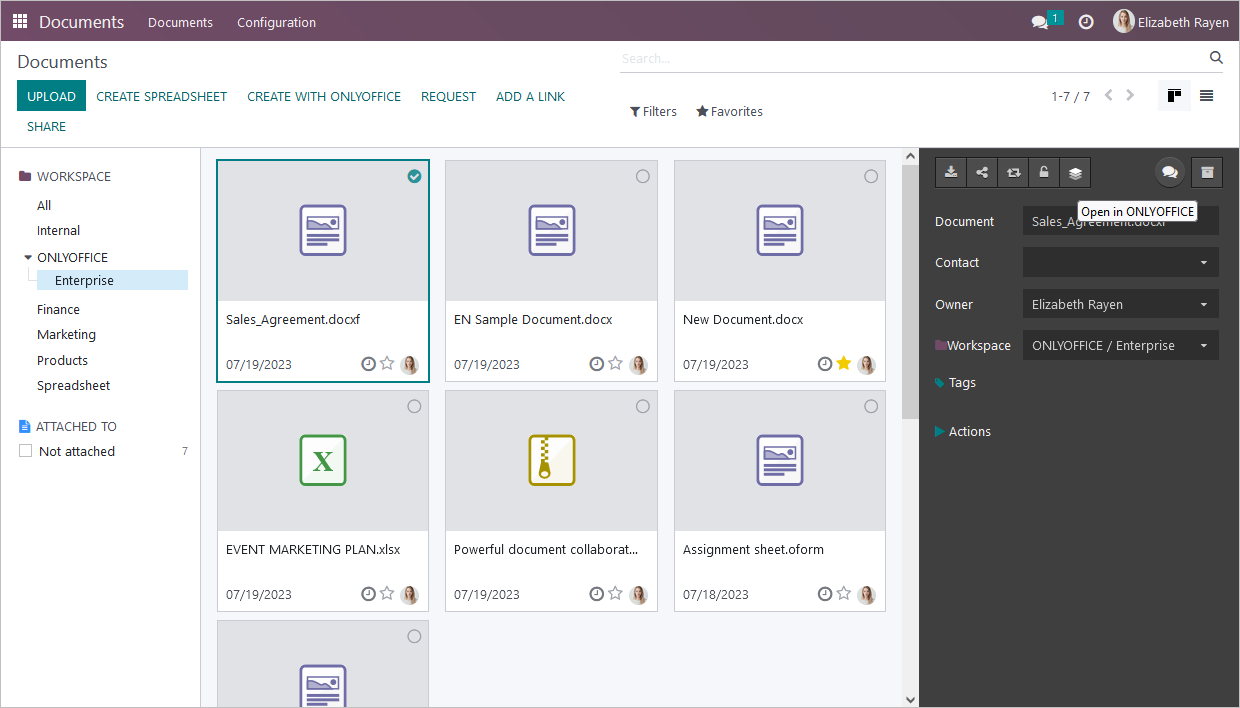
Task: Open the Documents menu item
Action: click(x=180, y=22)
